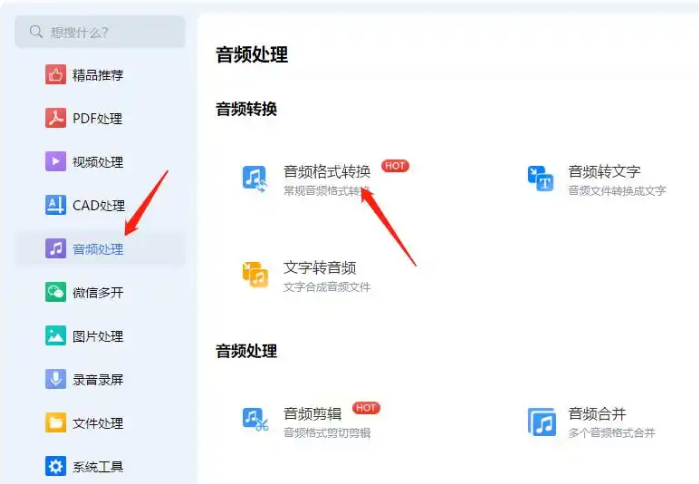Launch 音频合并 by its title

[x=597, y=414]
